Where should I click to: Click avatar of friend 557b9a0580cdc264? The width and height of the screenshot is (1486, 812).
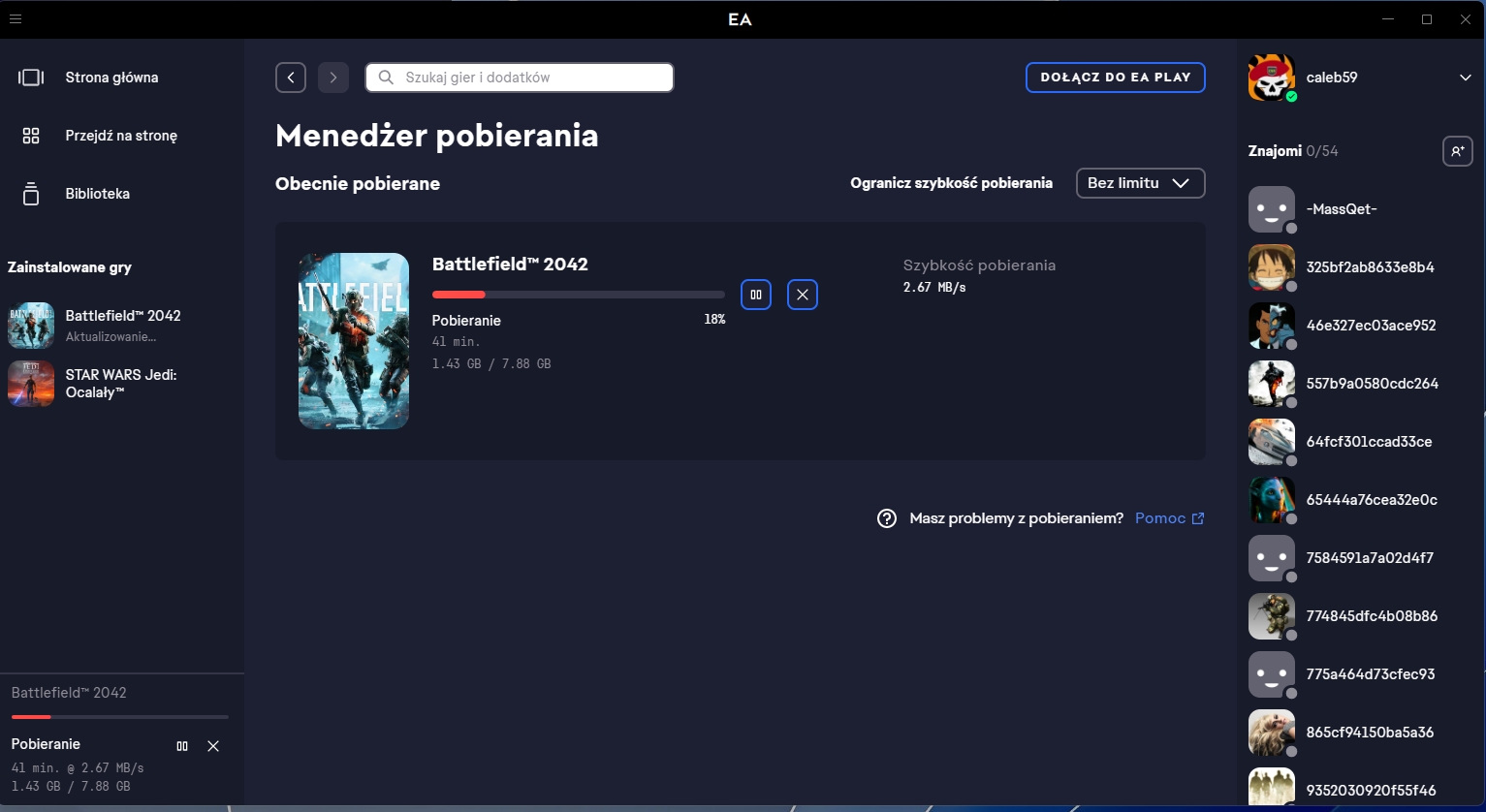[x=1272, y=384]
